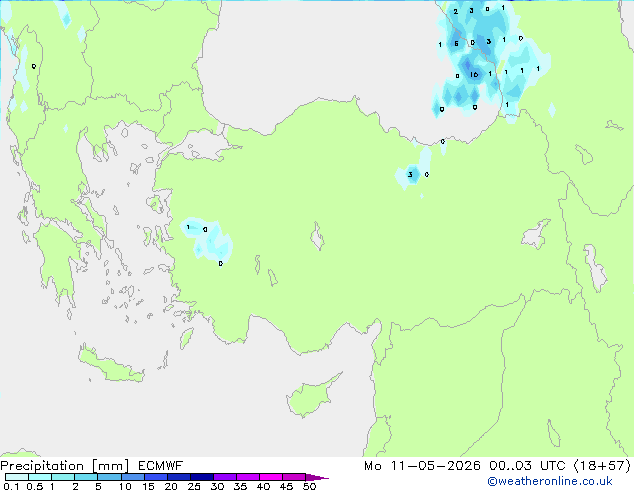Click the 25 legend scale label
This screenshot has width=634, height=490.
pos(194,486)
